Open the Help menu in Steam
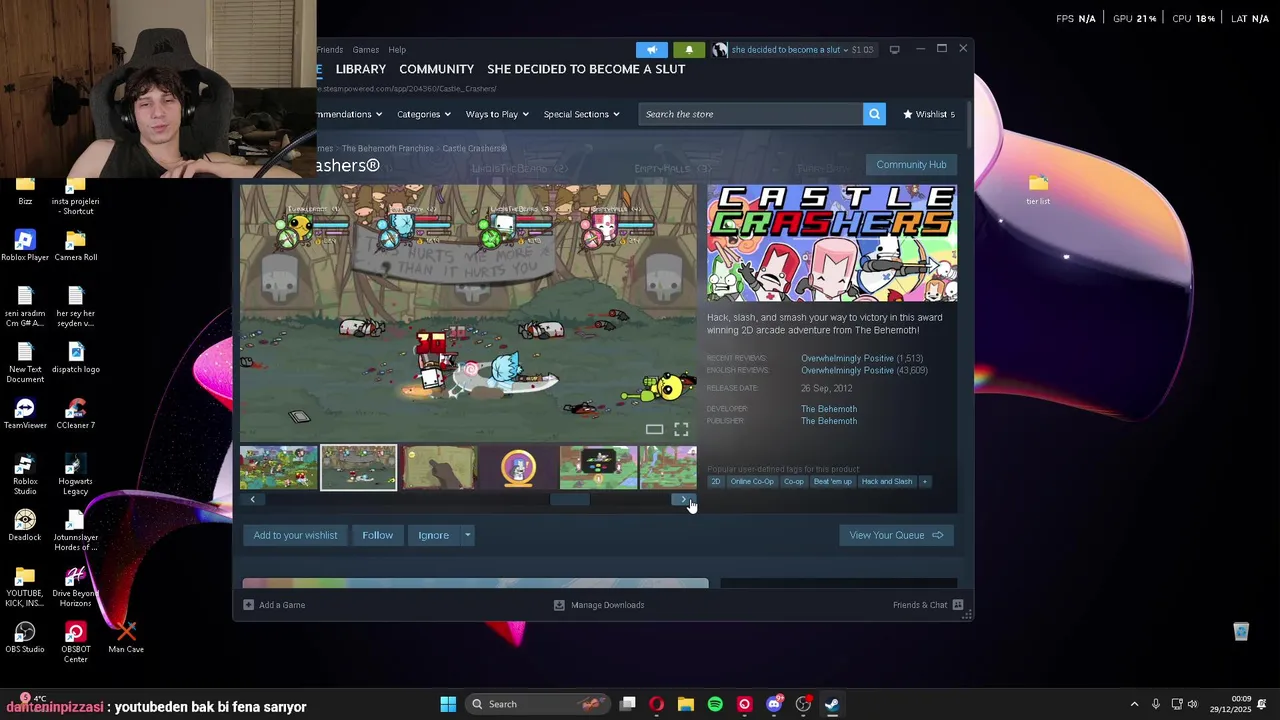1280x720 pixels. 397,50
